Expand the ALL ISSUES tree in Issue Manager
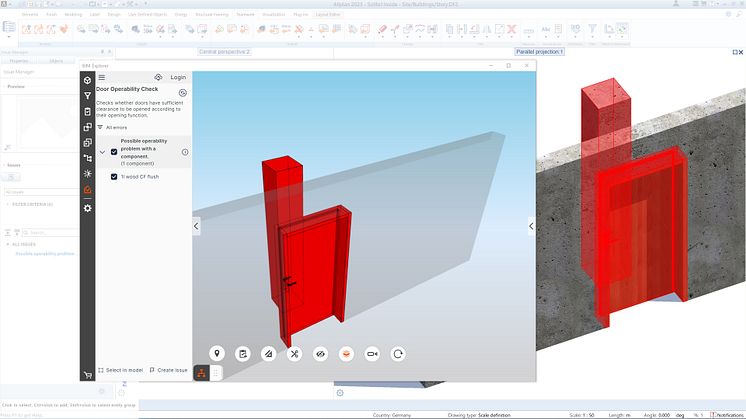Image resolution: width=746 pixels, height=419 pixels. [x=8, y=244]
